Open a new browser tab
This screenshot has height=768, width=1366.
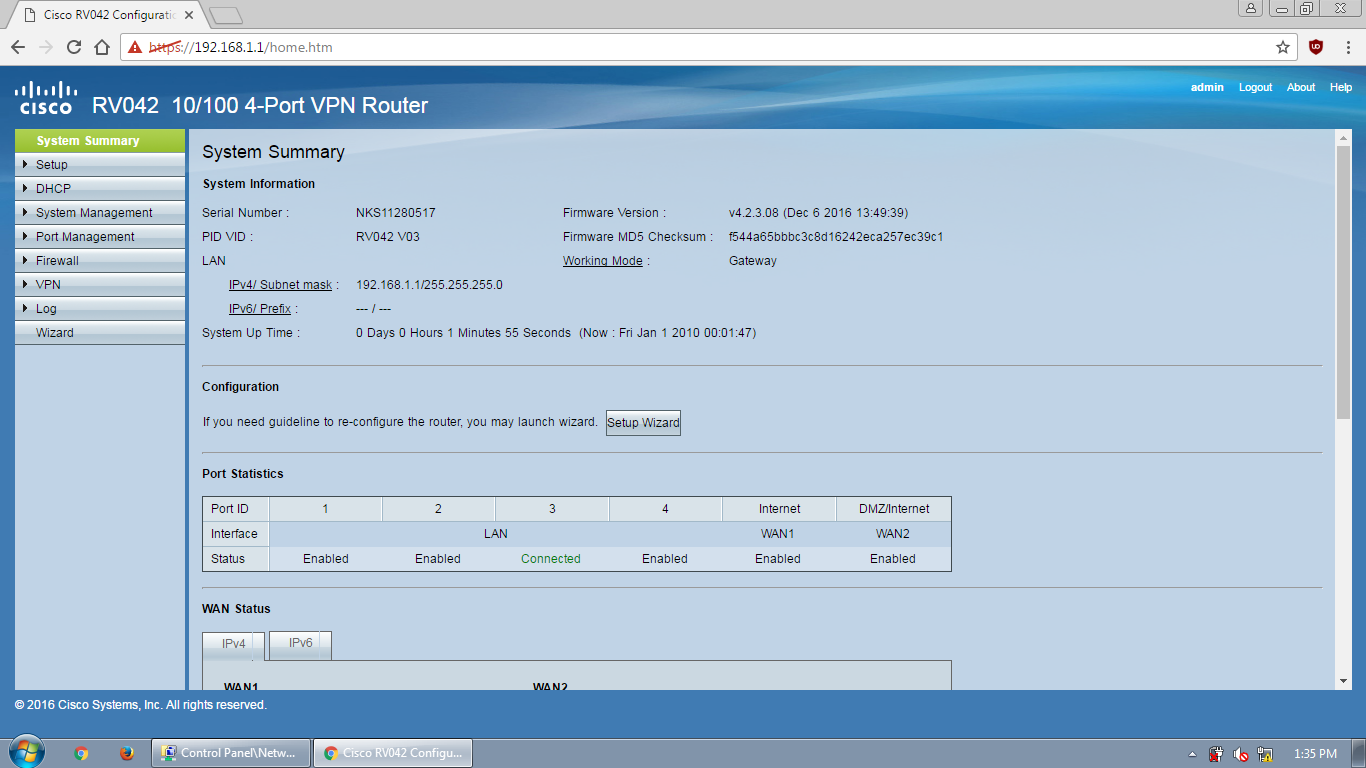click(x=227, y=15)
